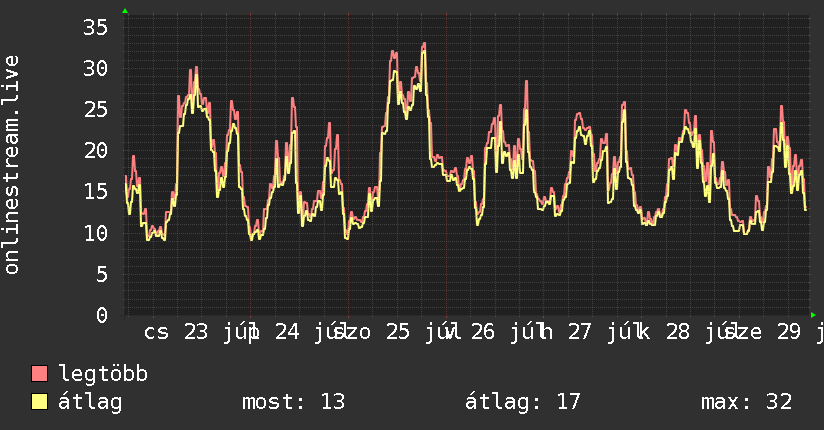Click the átlag legend label

pyautogui.click(x=90, y=402)
